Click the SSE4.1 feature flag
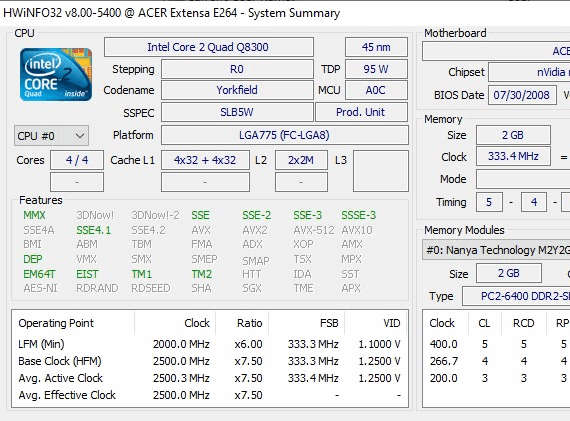Image resolution: width=570 pixels, height=421 pixels. (x=93, y=230)
